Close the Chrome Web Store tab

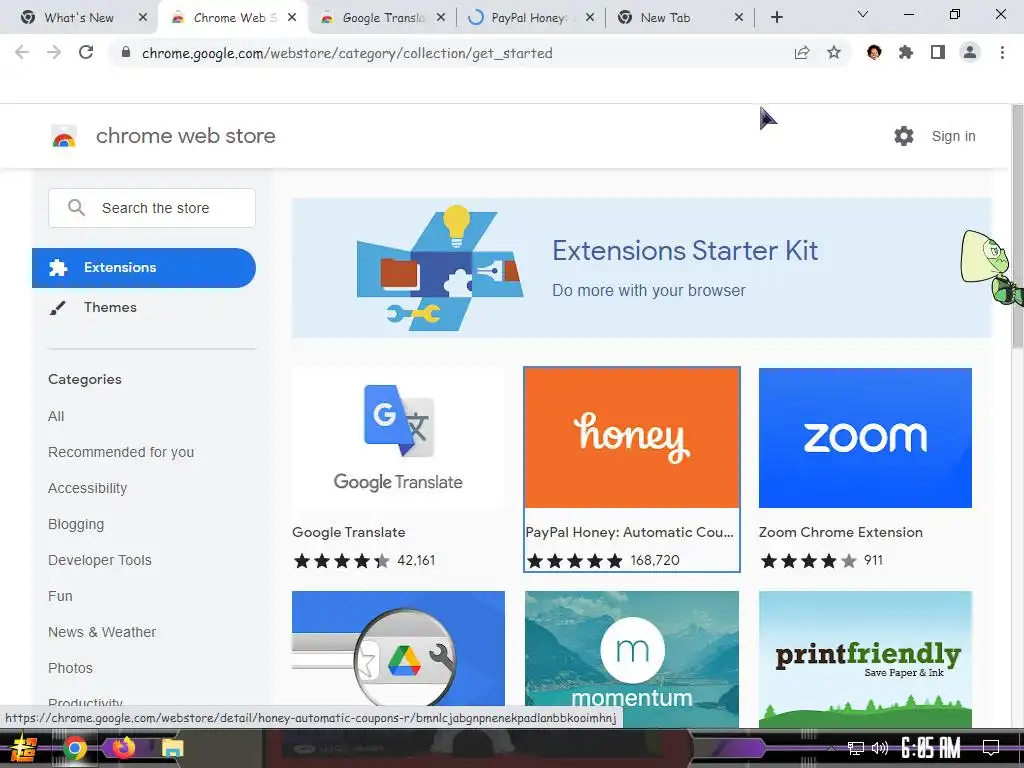click(x=292, y=18)
